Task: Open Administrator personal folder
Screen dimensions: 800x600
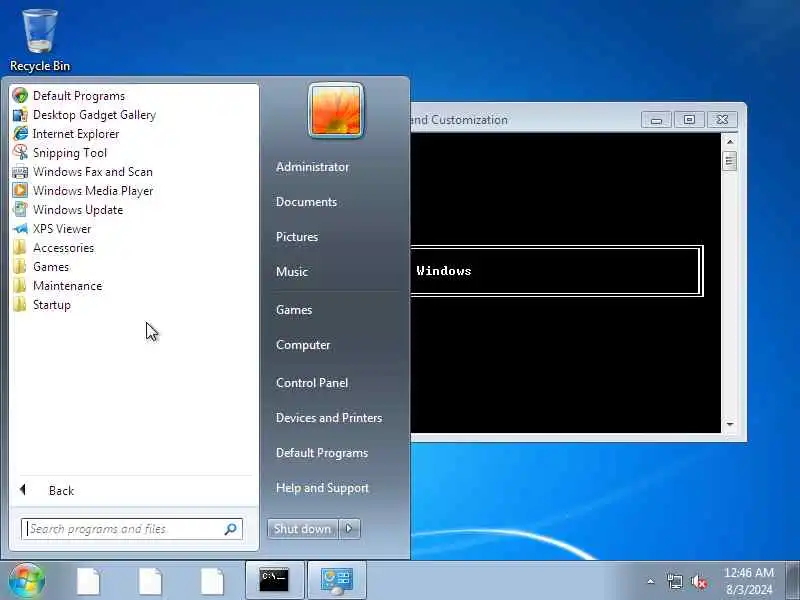Action: click(312, 167)
